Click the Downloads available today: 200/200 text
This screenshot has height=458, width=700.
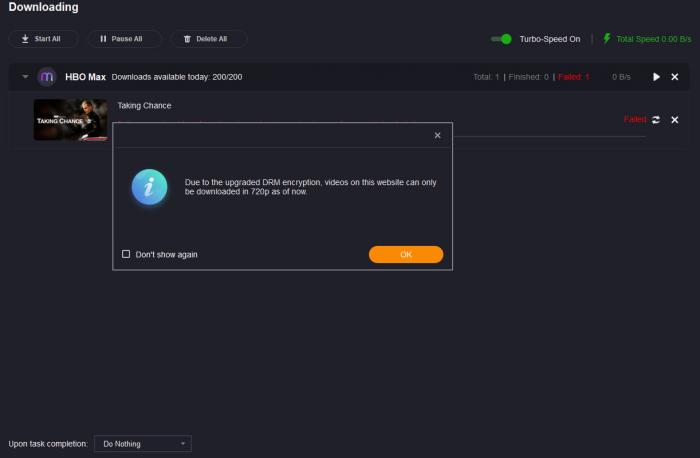[177, 77]
